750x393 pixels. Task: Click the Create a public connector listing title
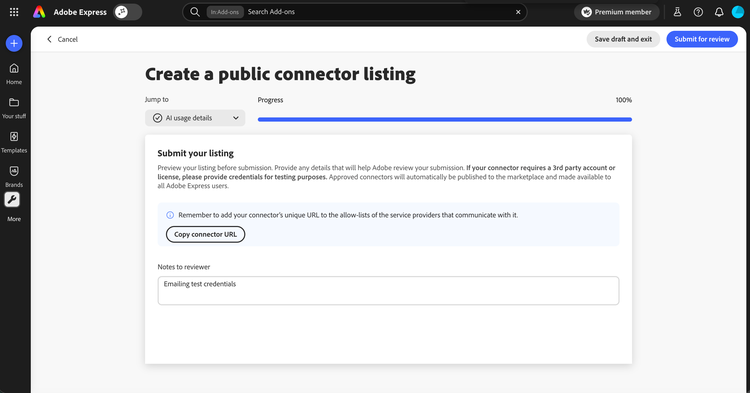coord(280,74)
